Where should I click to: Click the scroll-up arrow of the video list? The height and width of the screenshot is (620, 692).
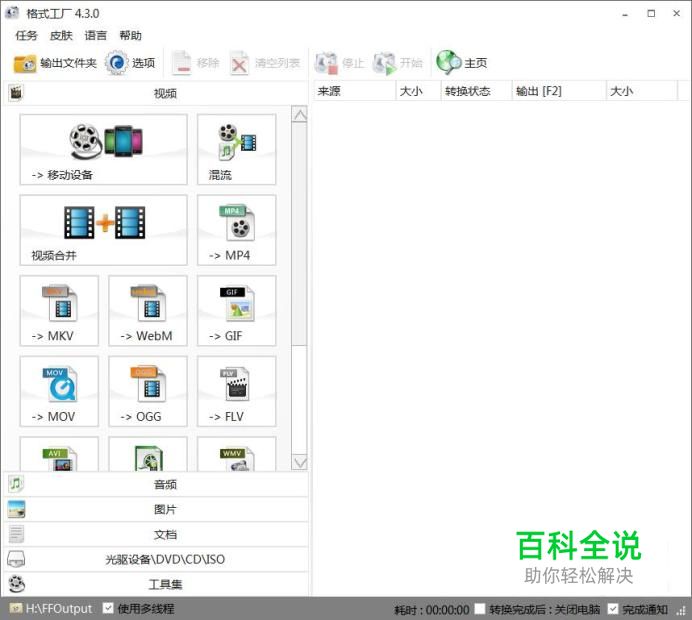pyautogui.click(x=300, y=115)
